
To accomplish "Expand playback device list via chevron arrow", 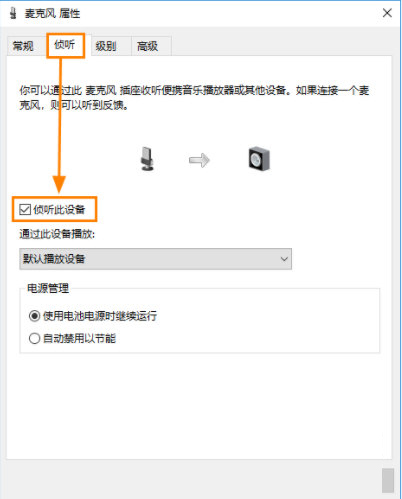I will [x=284, y=259].
